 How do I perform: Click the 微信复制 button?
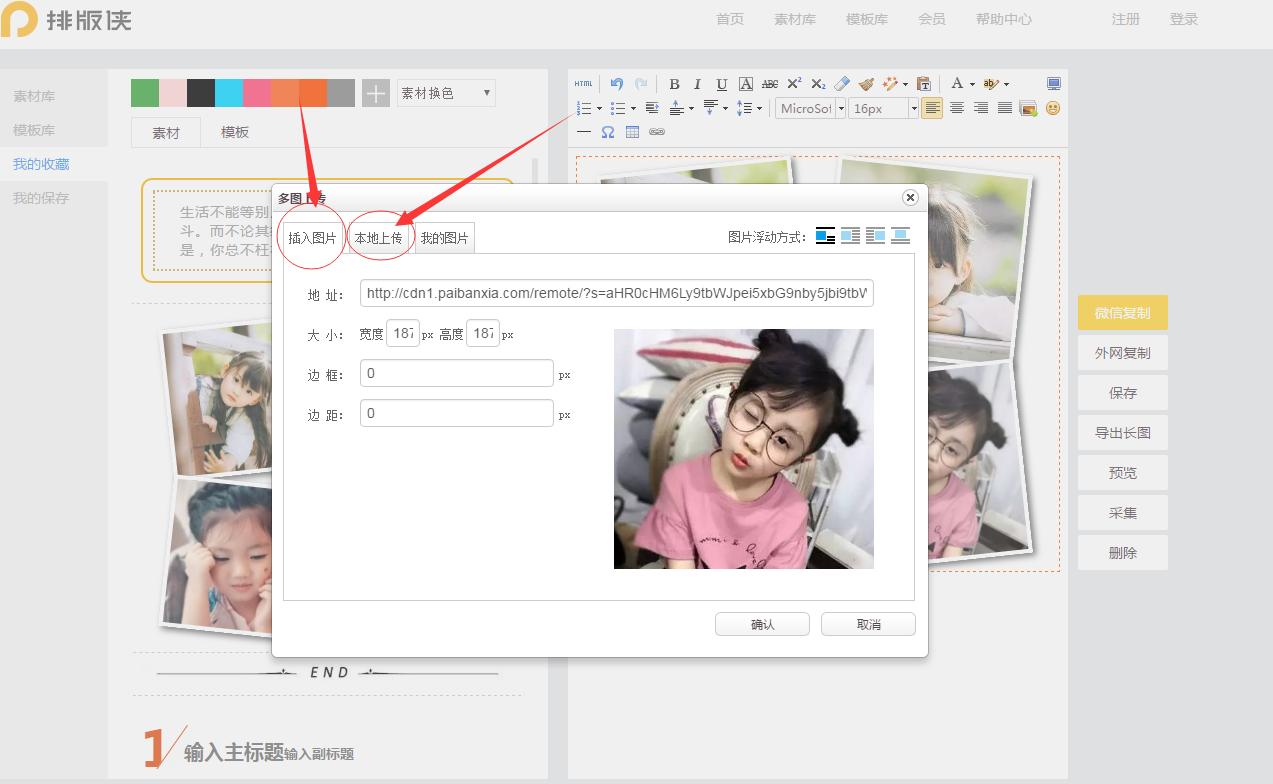pyautogui.click(x=1122, y=313)
